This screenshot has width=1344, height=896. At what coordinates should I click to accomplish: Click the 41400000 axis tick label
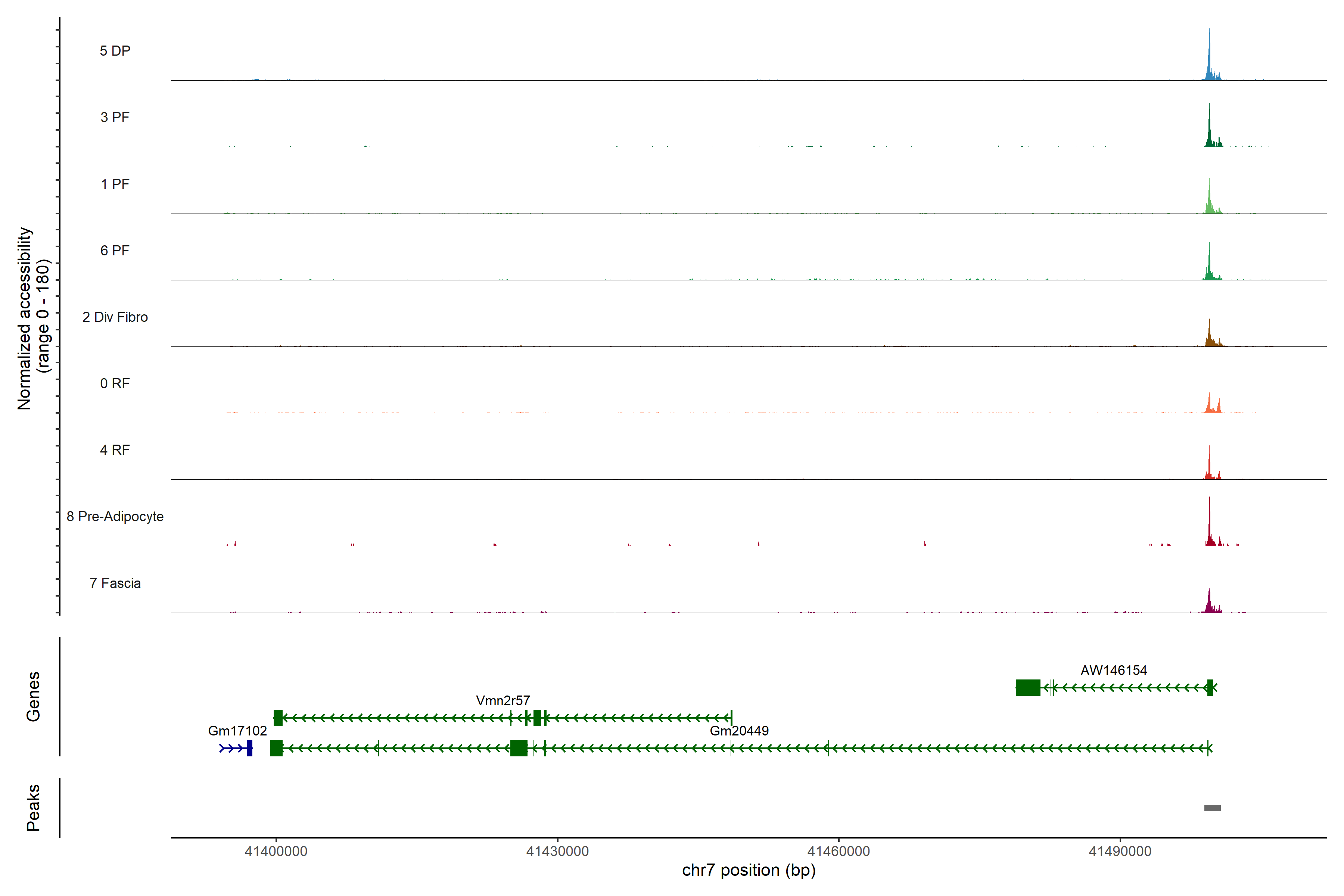click(x=276, y=852)
